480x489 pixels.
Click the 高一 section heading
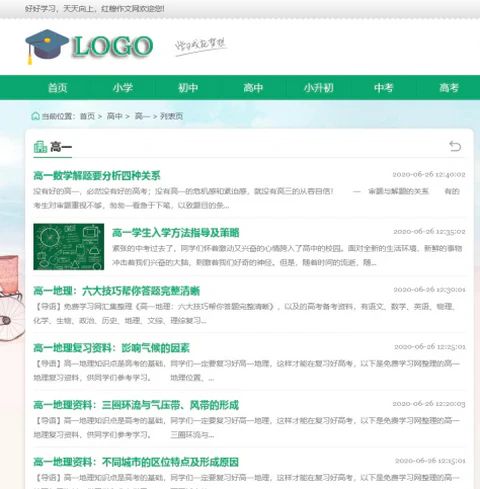coord(61,147)
